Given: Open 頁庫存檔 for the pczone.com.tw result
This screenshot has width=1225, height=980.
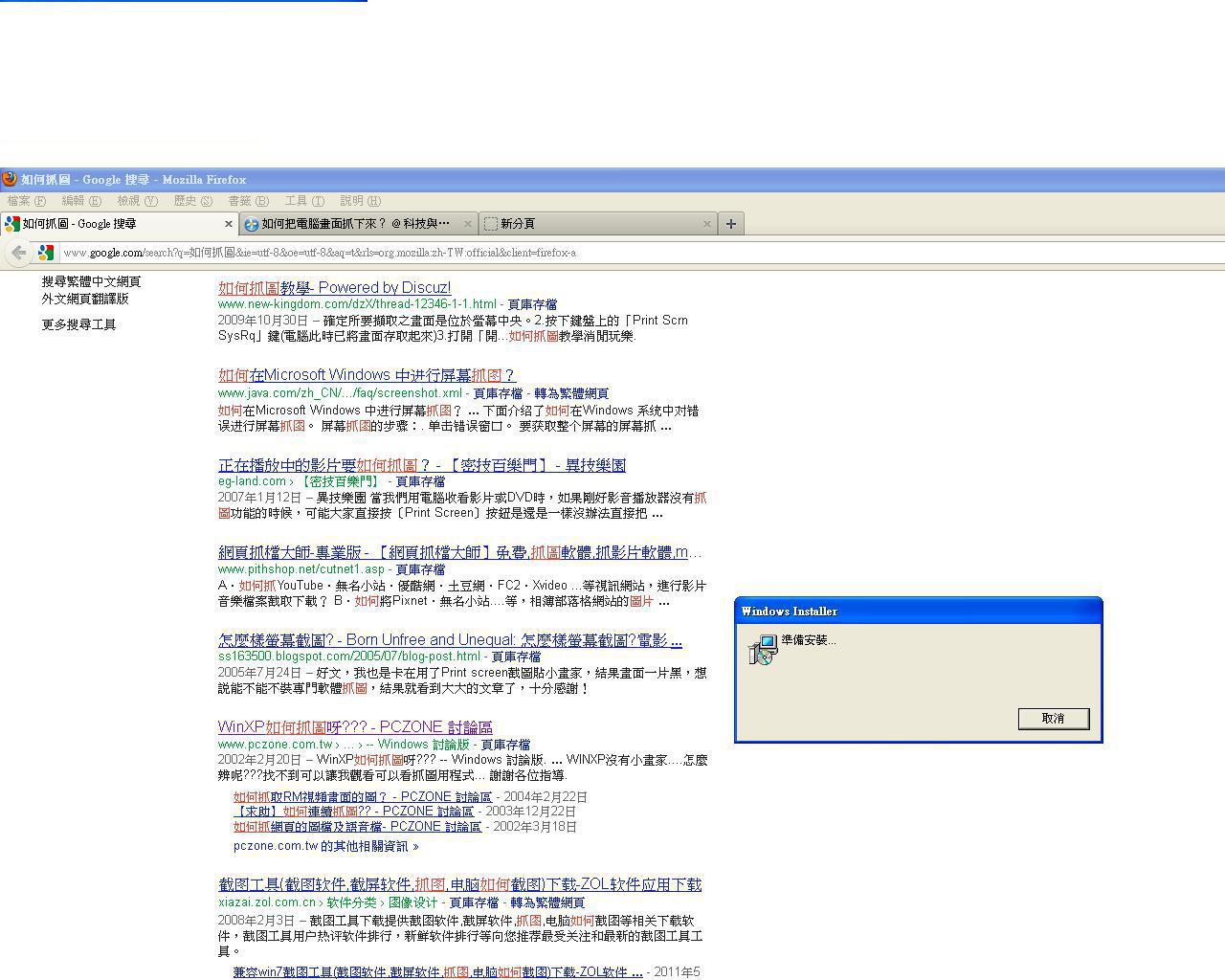Looking at the screenshot, I should click(x=505, y=745).
